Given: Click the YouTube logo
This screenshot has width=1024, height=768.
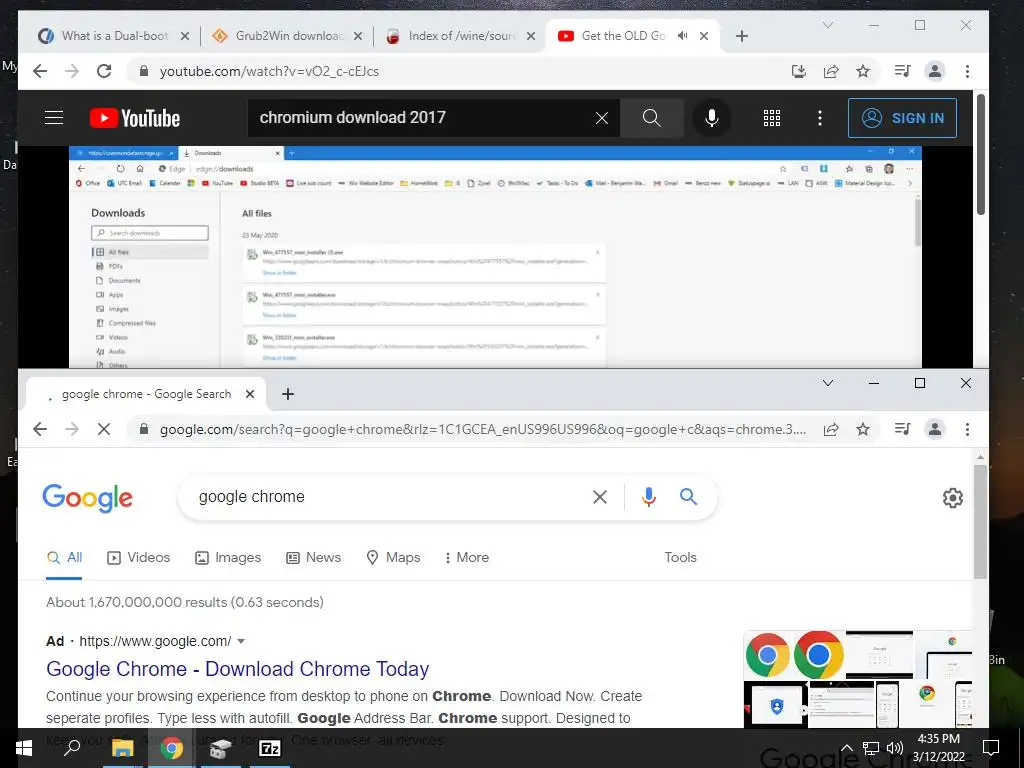Looking at the screenshot, I should point(135,118).
